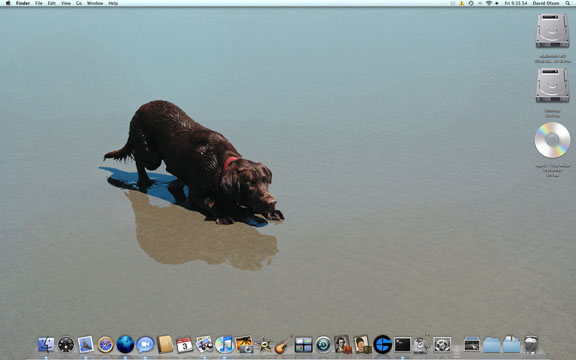Open Finder from the Dock
The width and height of the screenshot is (576, 360).
pyautogui.click(x=46, y=345)
